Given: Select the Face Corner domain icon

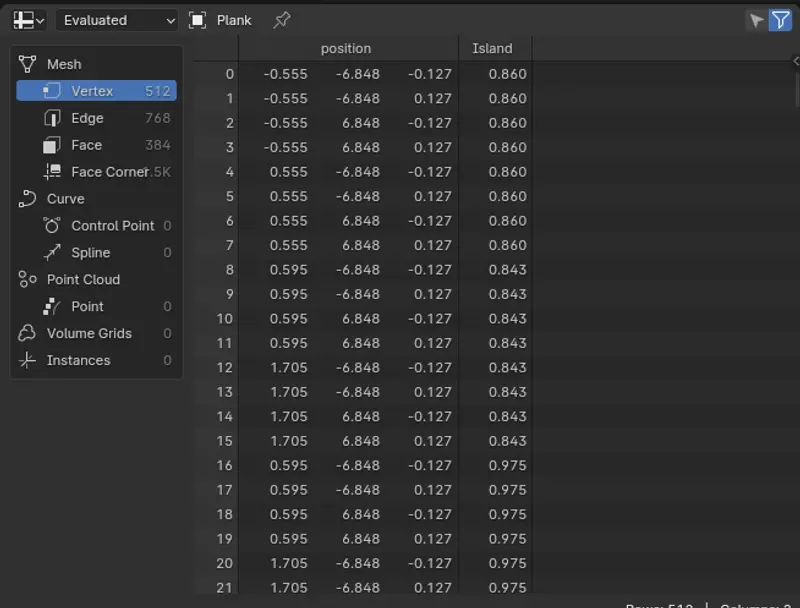Looking at the screenshot, I should (52, 172).
